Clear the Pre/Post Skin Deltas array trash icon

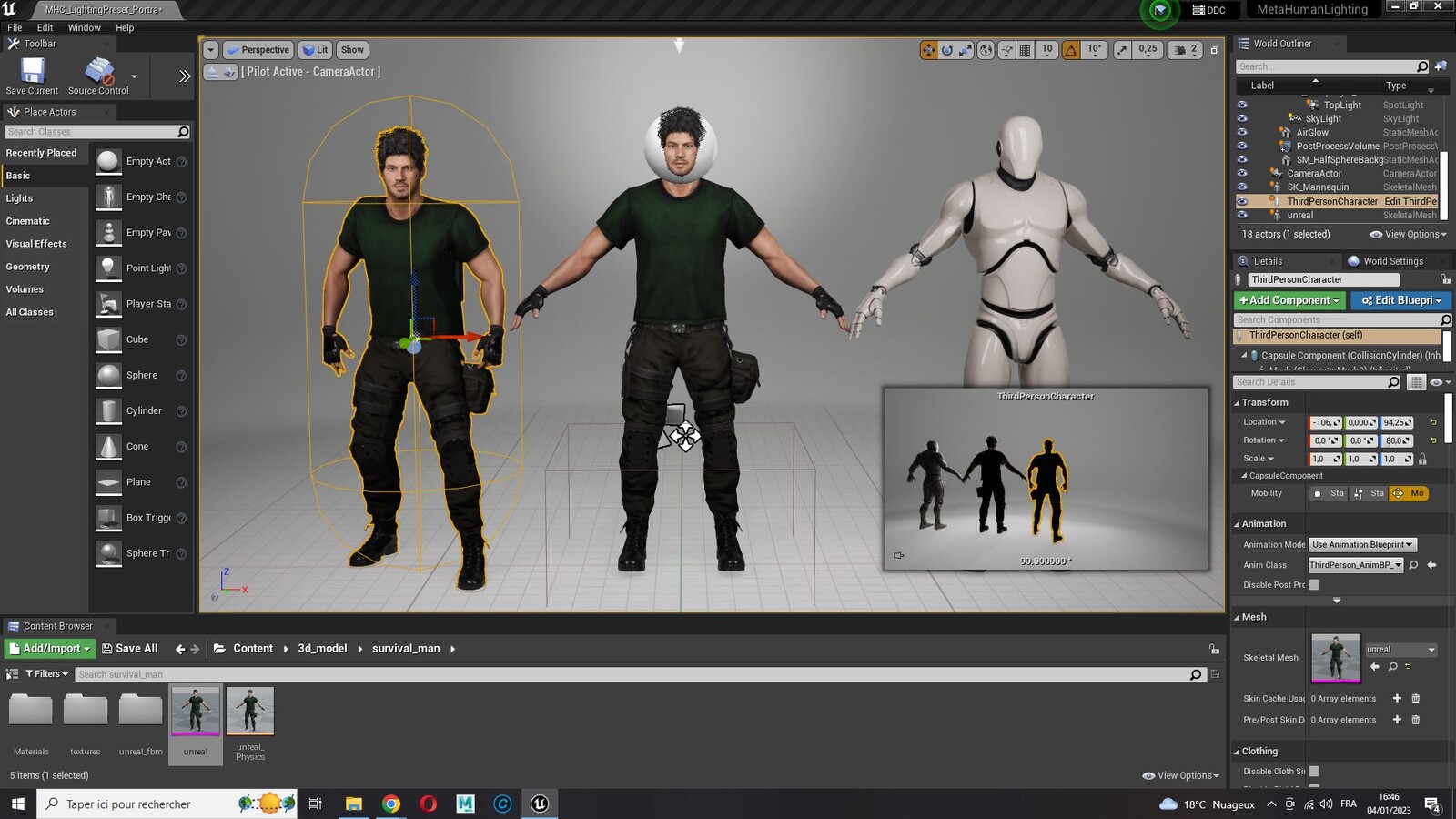tap(1415, 720)
